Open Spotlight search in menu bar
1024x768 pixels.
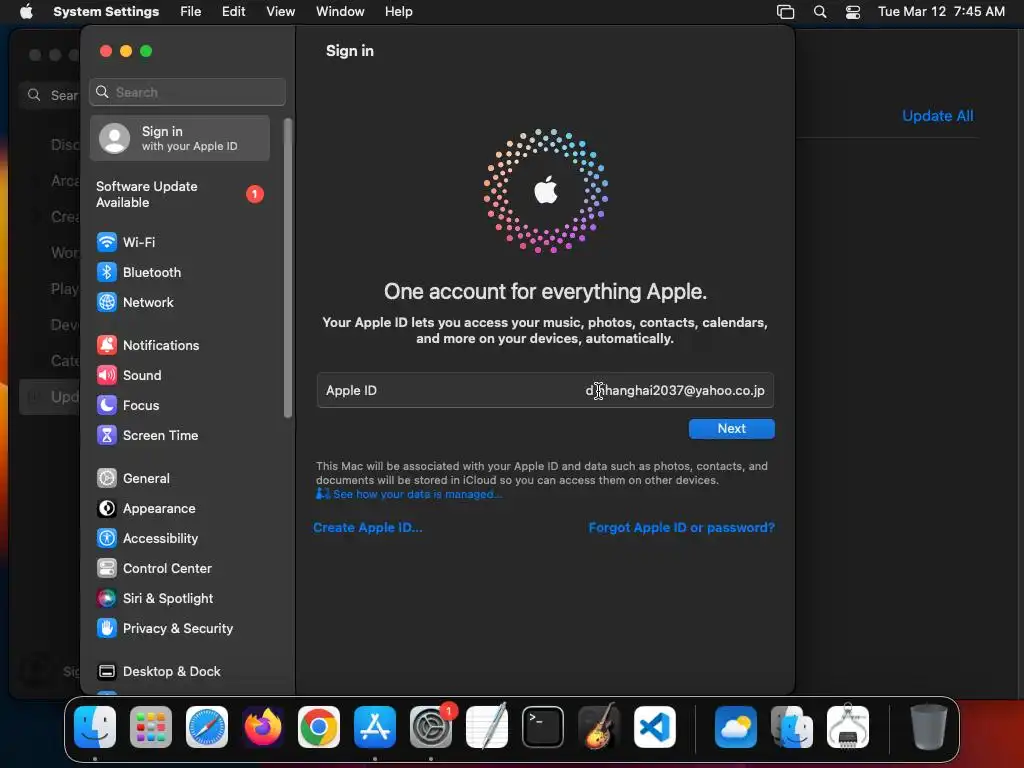point(820,12)
